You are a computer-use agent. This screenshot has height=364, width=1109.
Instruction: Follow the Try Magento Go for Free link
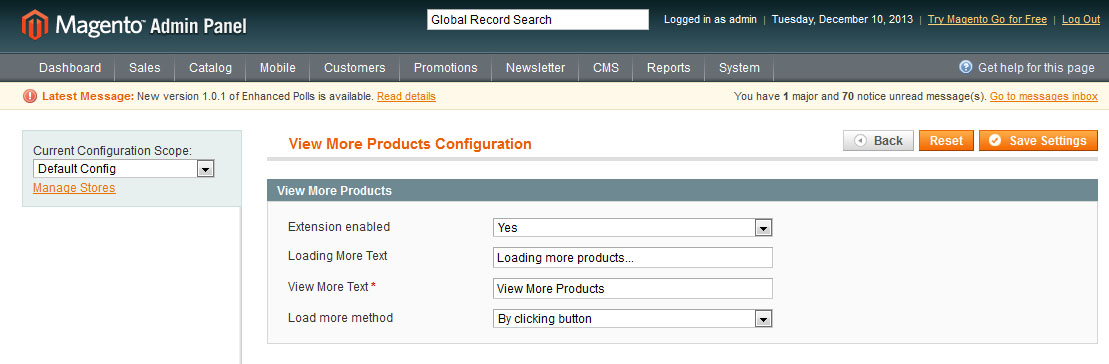point(987,20)
